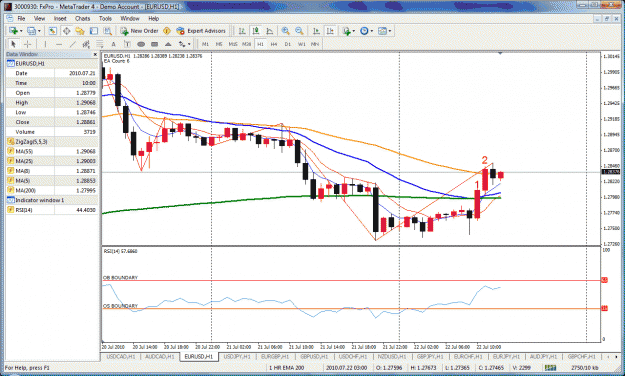625x376 pixels.
Task: Open the View menu
Action: [39, 18]
